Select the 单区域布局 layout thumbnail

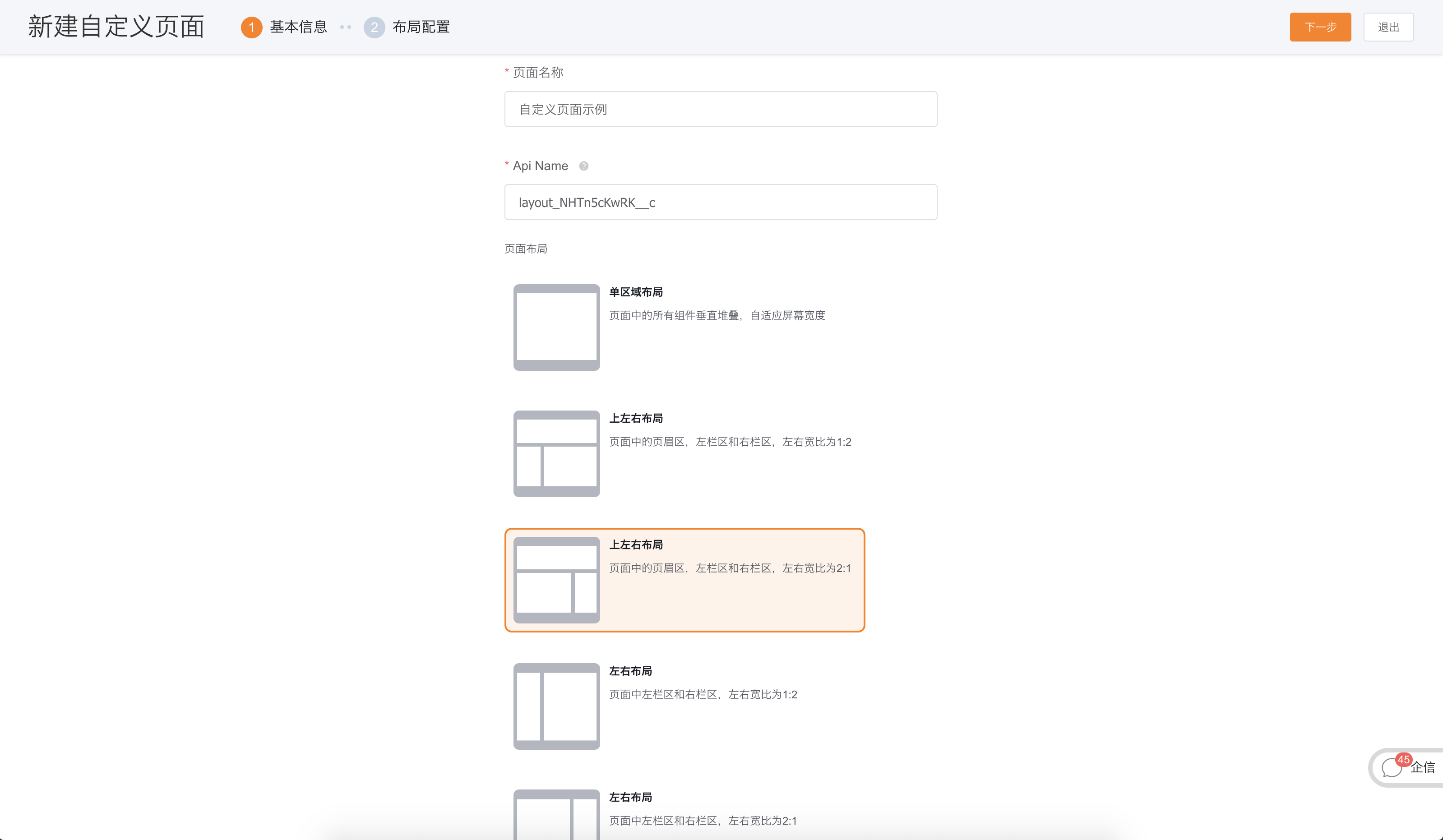click(557, 328)
